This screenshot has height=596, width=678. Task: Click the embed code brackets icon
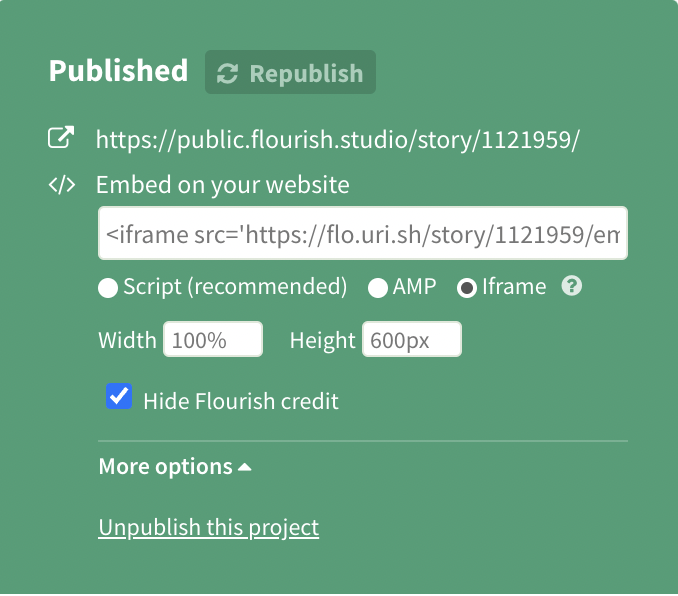point(61,185)
